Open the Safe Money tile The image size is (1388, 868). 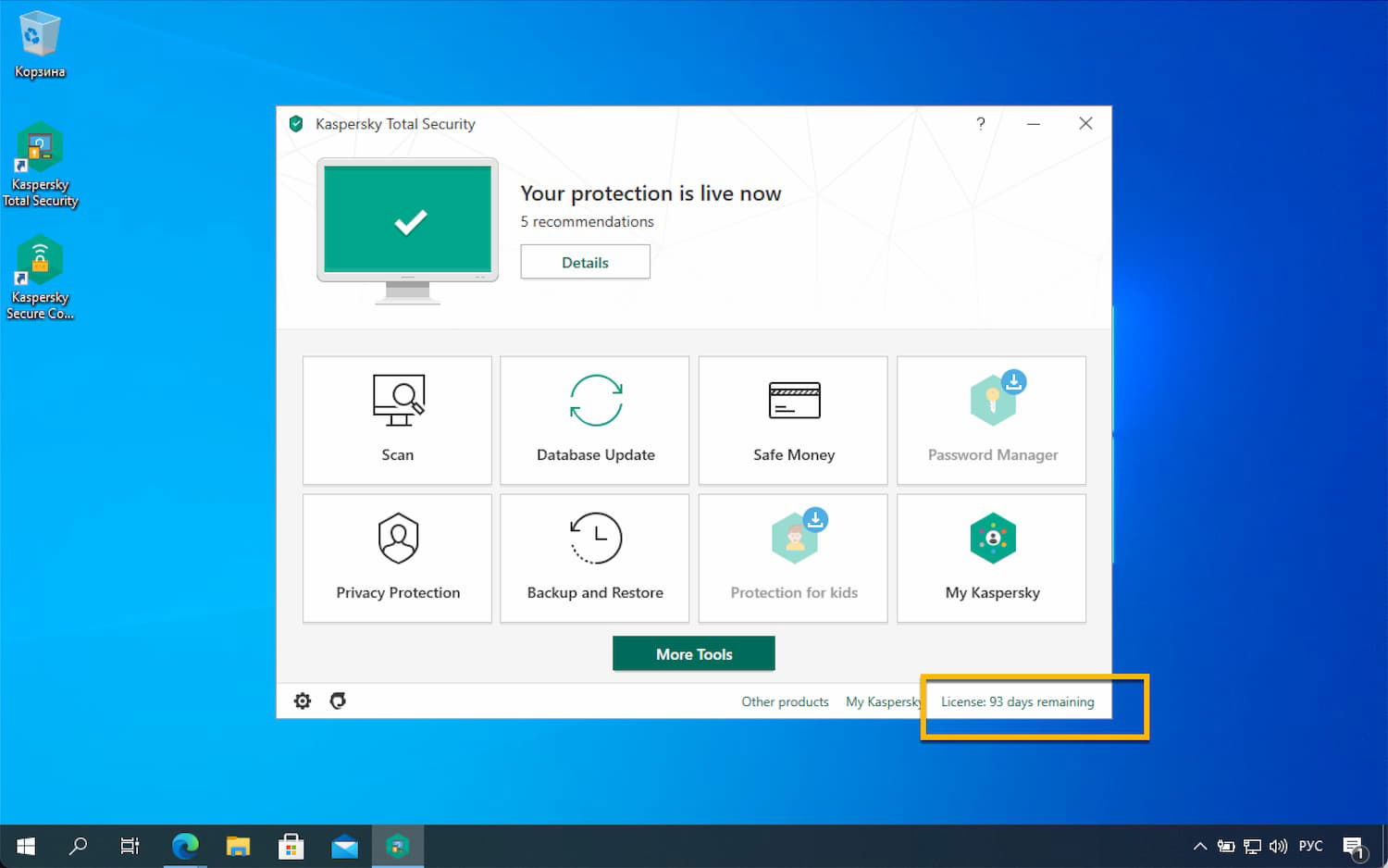tap(793, 420)
